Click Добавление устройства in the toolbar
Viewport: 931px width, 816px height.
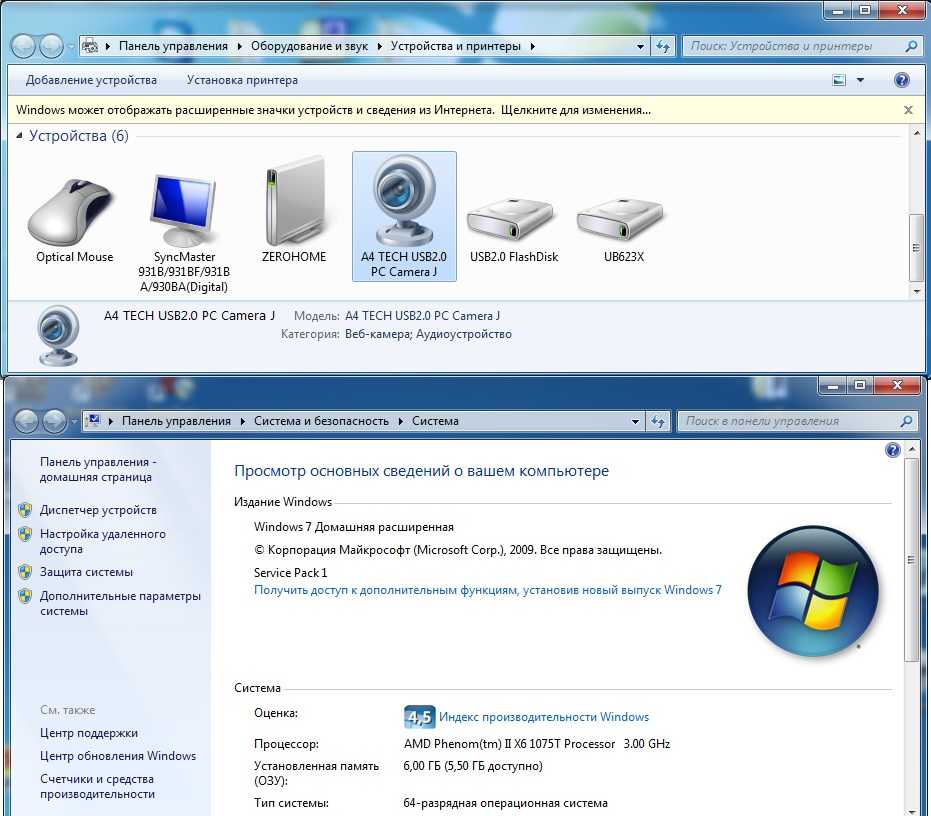click(x=91, y=80)
